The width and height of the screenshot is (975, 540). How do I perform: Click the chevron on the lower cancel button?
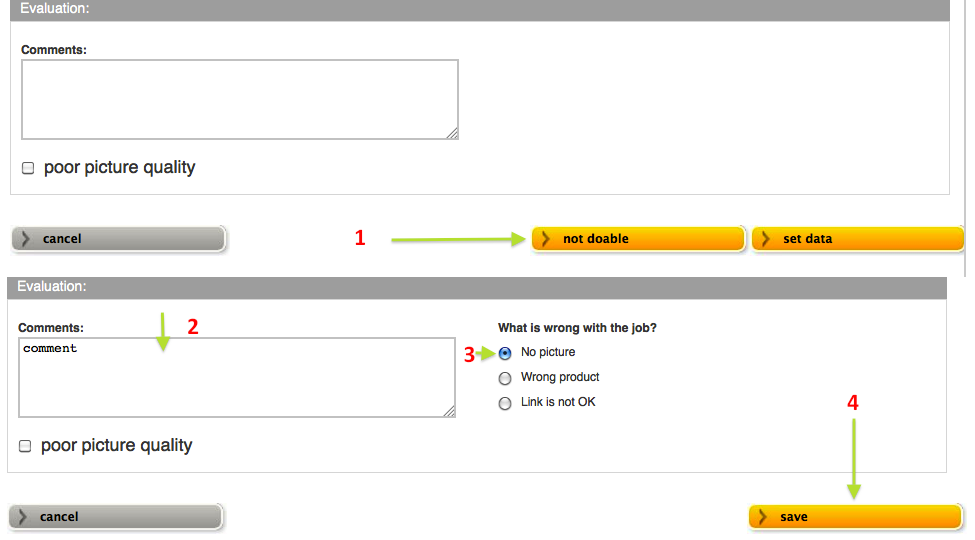(x=23, y=517)
